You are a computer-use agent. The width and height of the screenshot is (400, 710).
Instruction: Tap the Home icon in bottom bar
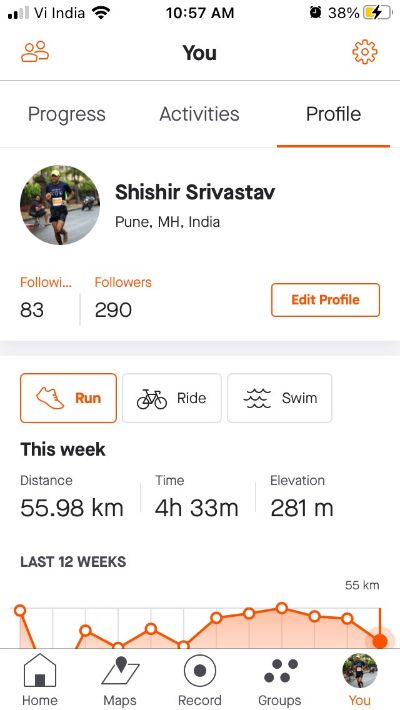click(x=40, y=670)
